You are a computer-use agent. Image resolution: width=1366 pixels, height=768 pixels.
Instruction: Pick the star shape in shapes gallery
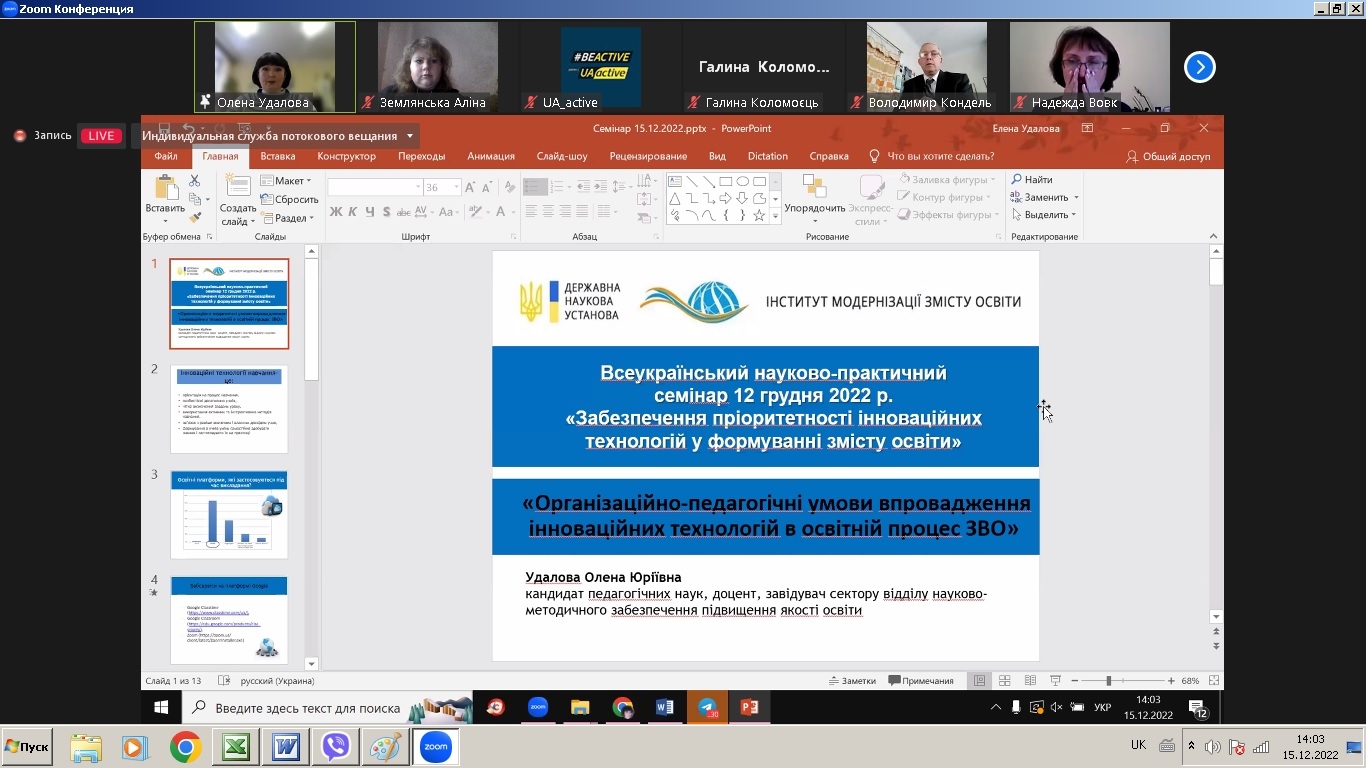[759, 215]
